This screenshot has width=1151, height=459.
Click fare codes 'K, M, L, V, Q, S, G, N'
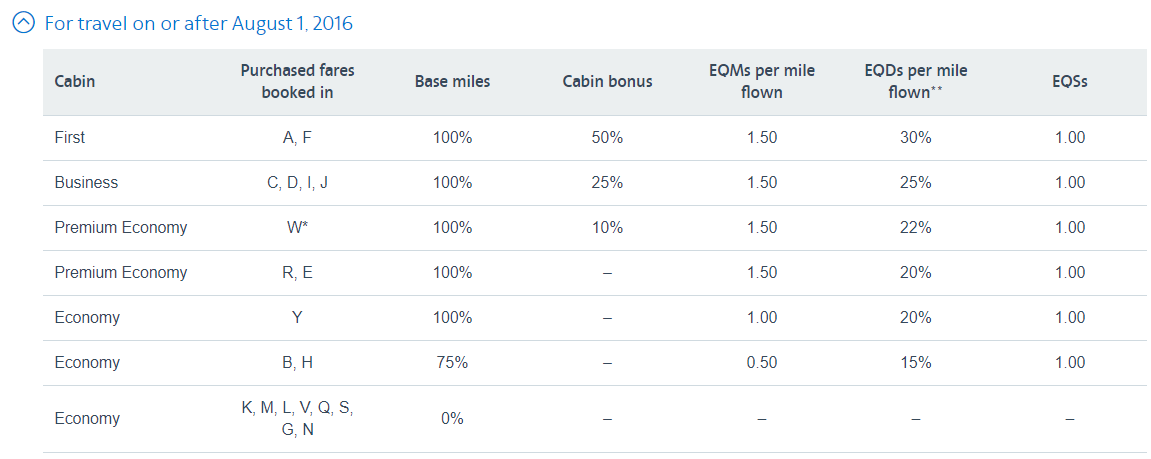click(297, 419)
